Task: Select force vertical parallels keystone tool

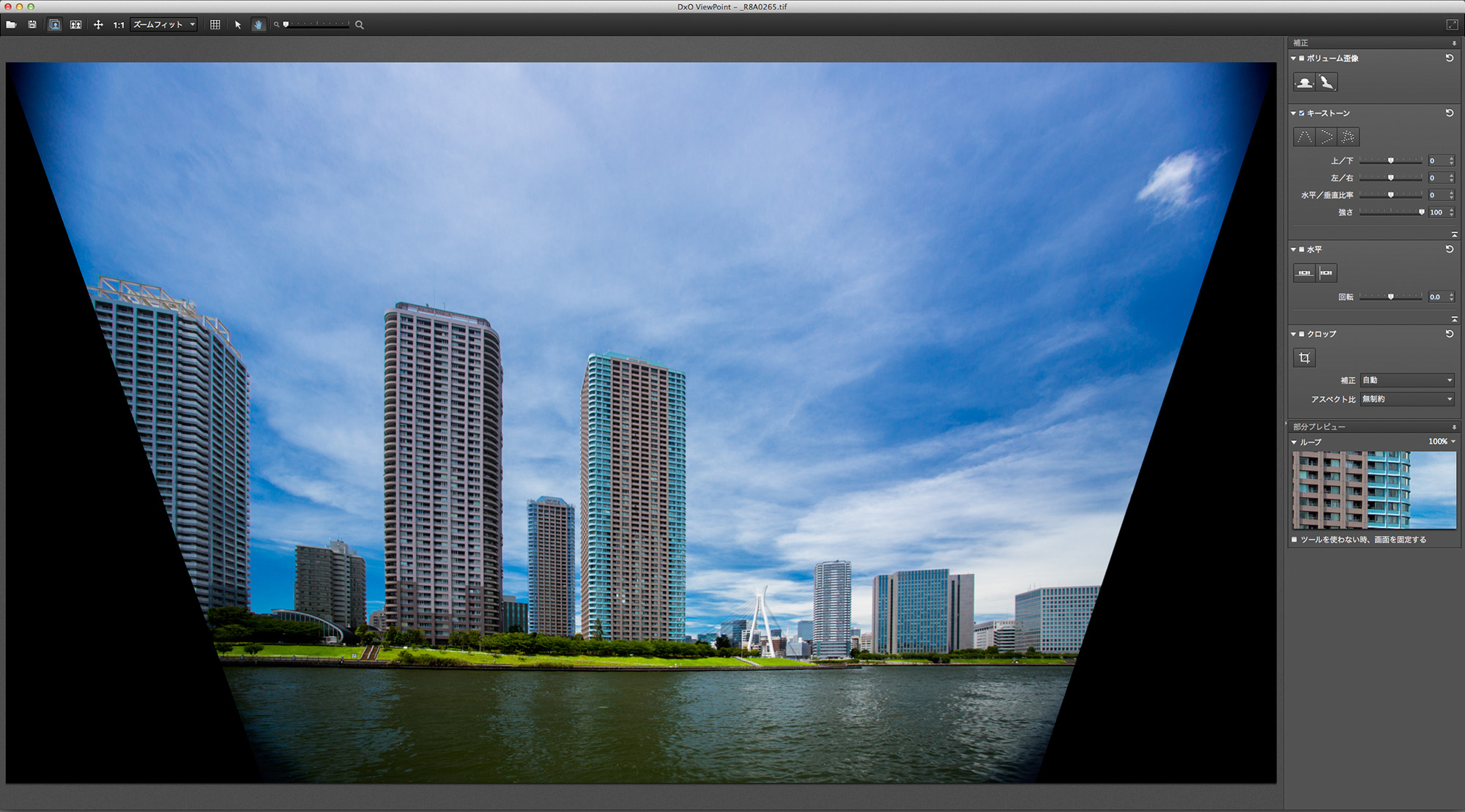Action: (1304, 137)
